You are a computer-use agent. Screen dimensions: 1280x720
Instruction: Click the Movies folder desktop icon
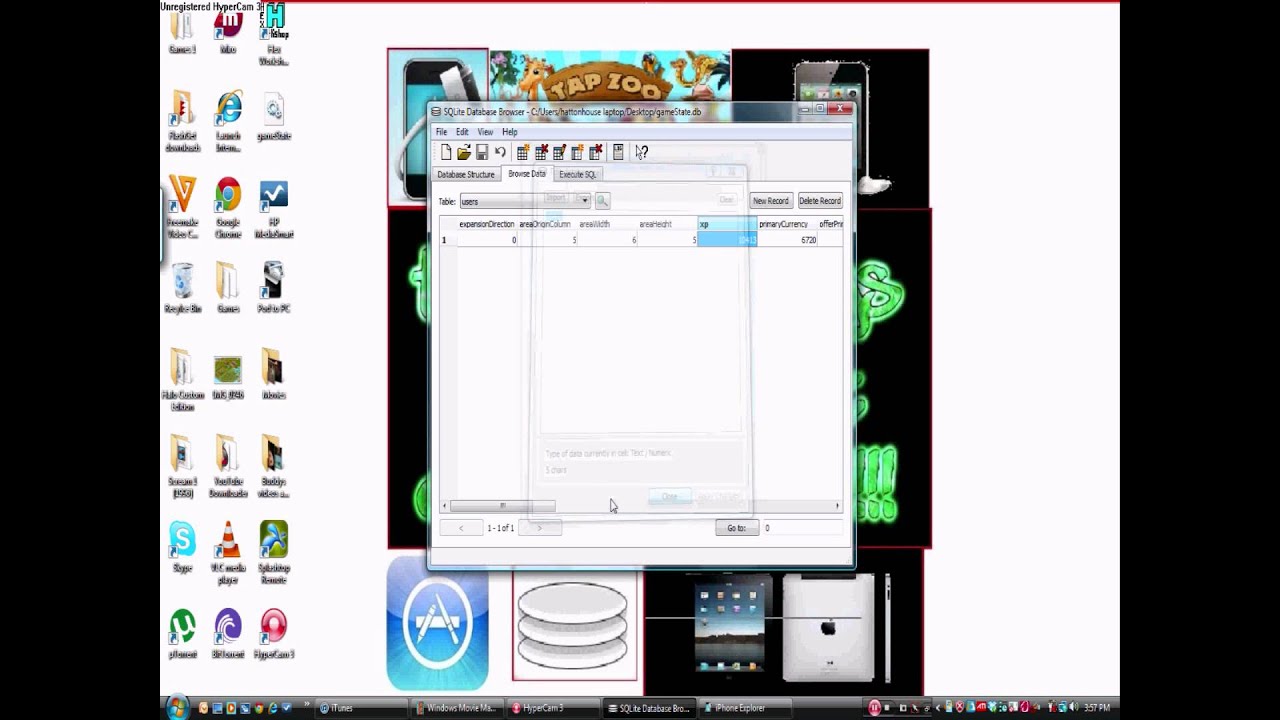point(273,374)
